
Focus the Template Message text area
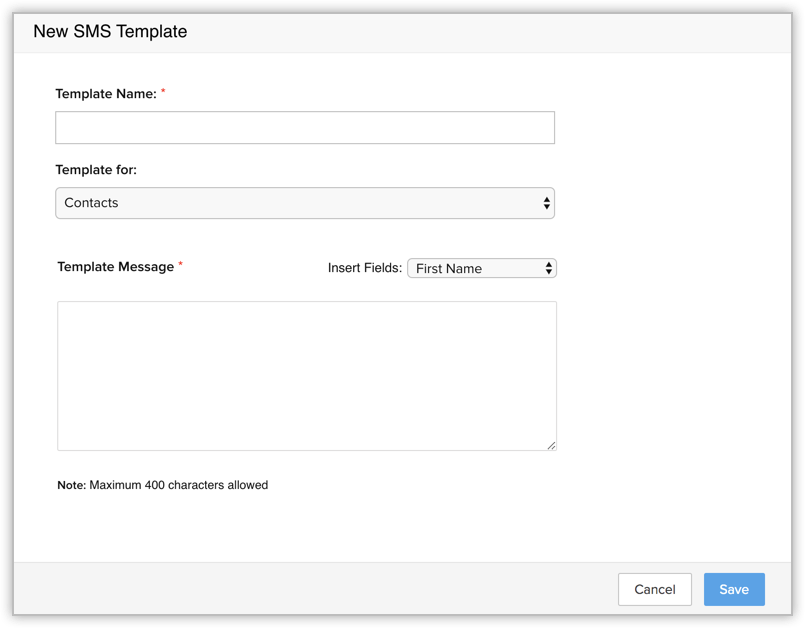point(306,375)
